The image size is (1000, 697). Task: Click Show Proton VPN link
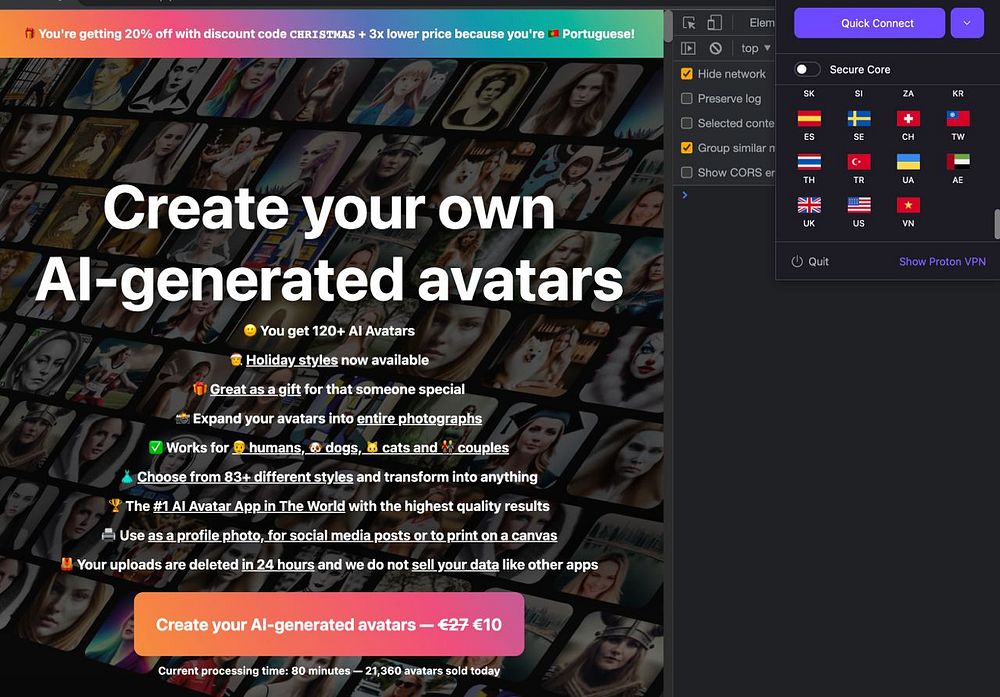942,261
